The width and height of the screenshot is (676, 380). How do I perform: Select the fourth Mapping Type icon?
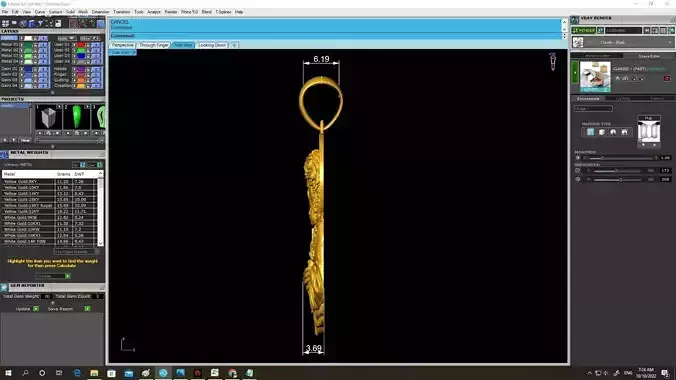624,132
